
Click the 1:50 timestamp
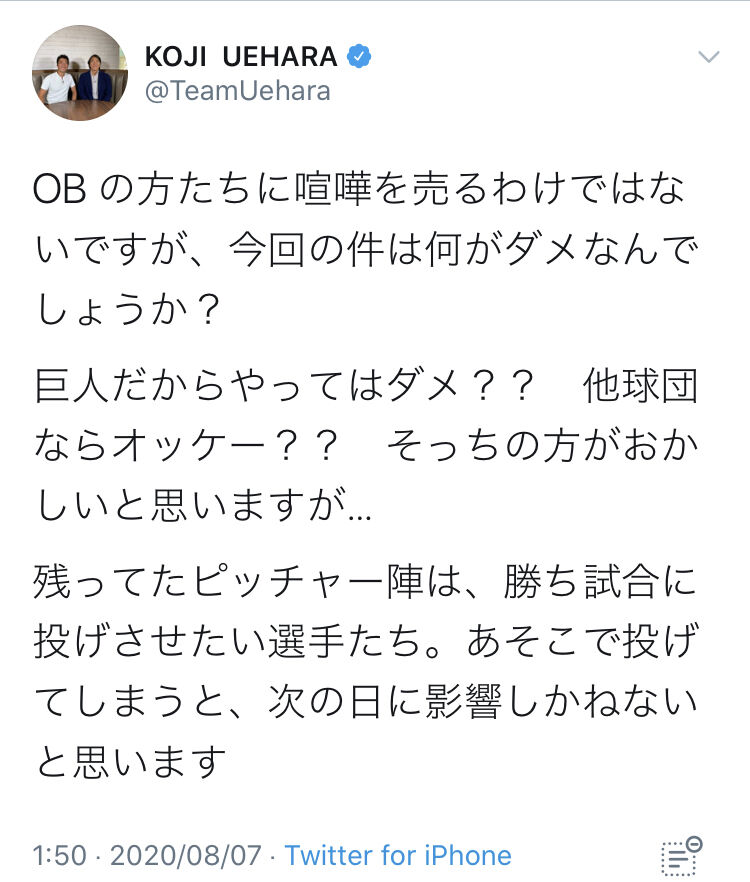(60, 856)
